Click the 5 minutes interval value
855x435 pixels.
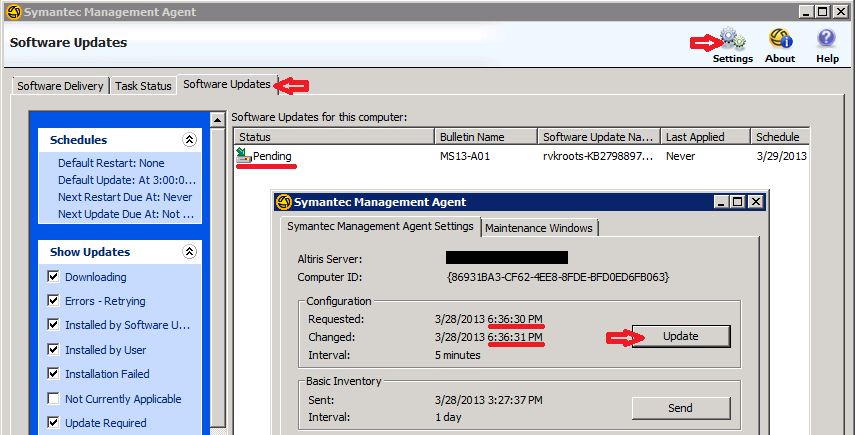click(457, 355)
